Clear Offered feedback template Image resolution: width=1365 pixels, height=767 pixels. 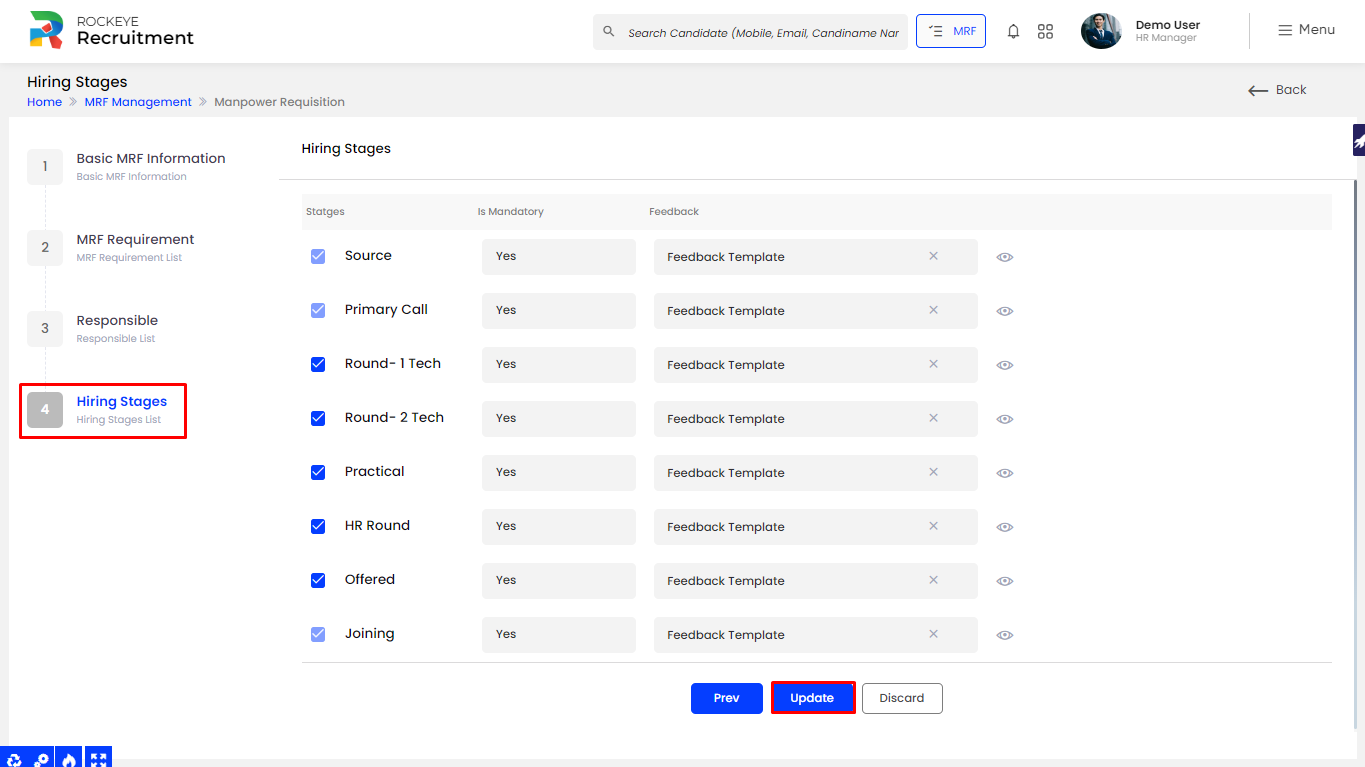tap(933, 580)
